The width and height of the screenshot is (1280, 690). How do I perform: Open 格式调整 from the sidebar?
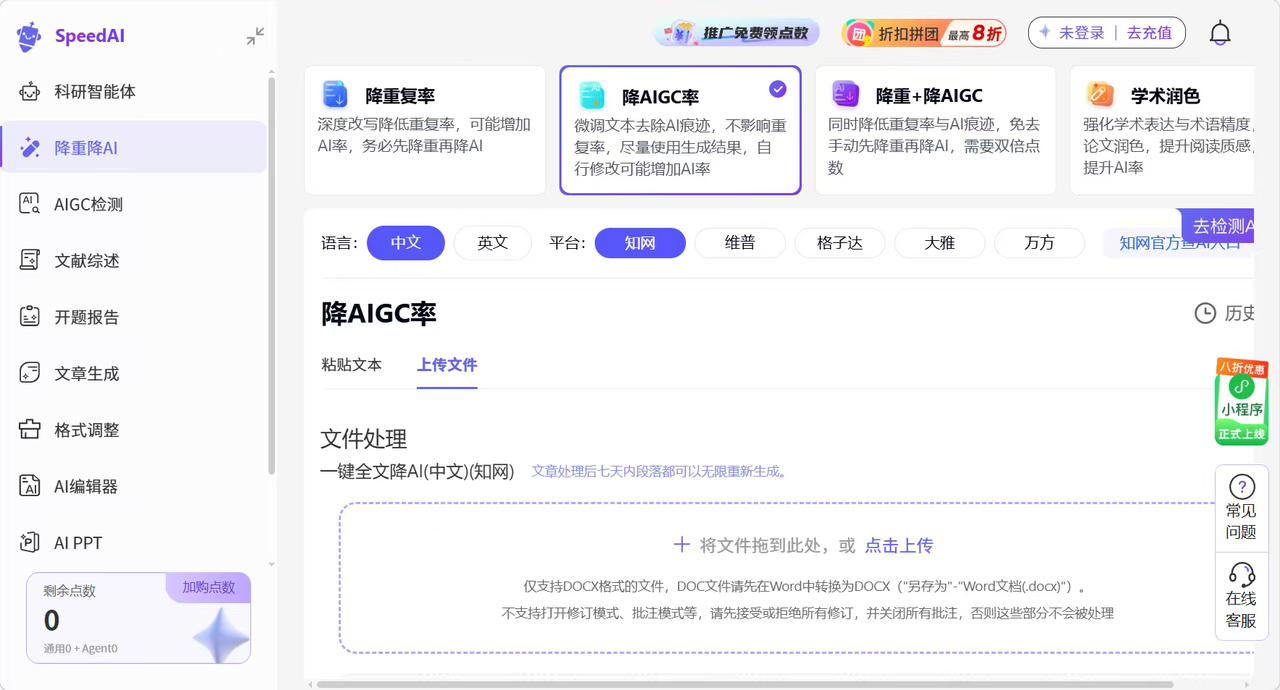point(133,430)
